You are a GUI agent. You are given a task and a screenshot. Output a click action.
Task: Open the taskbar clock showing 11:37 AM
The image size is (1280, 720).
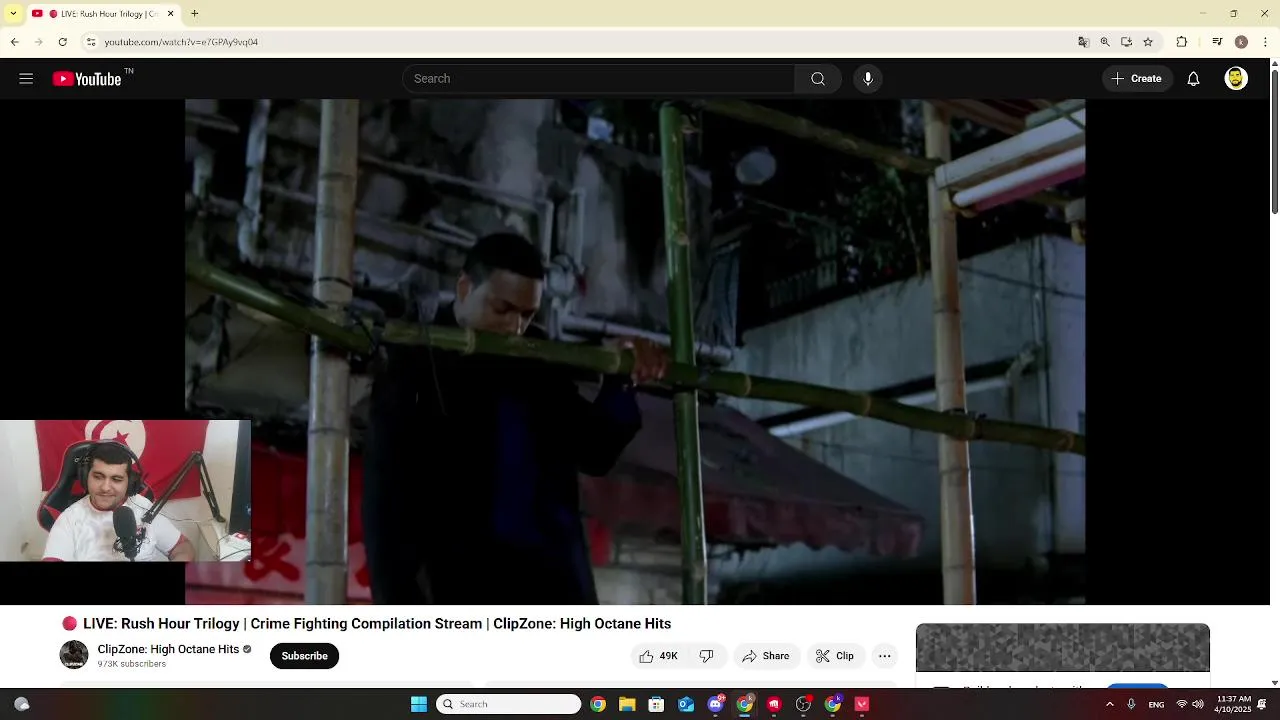(x=1233, y=704)
